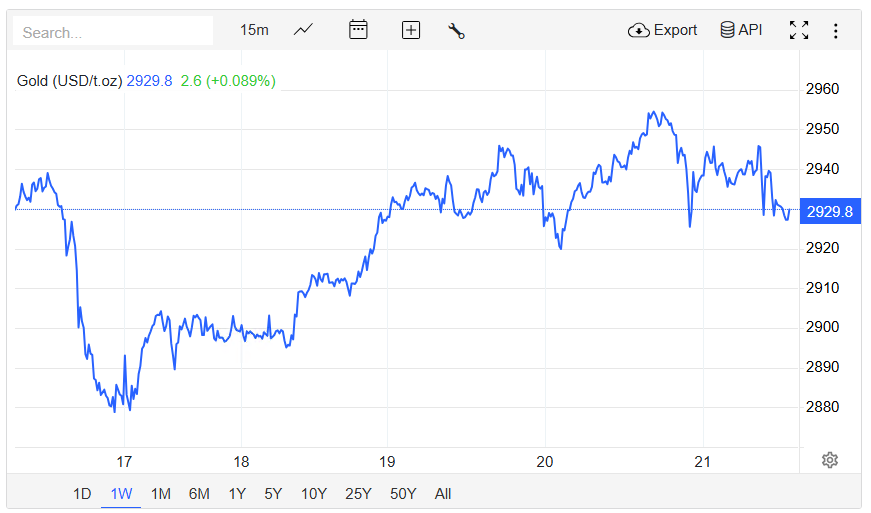Image resolution: width=871 pixels, height=513 pixels.
Task: Select the 25Y time range
Action: tap(358, 493)
